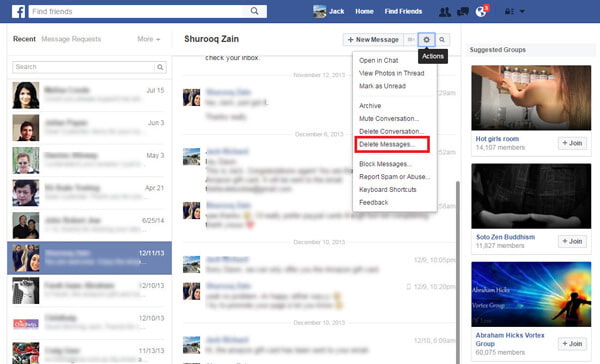Screen dimensions: 600x364
Task: Focus the Find friends search field
Action: (136, 11)
